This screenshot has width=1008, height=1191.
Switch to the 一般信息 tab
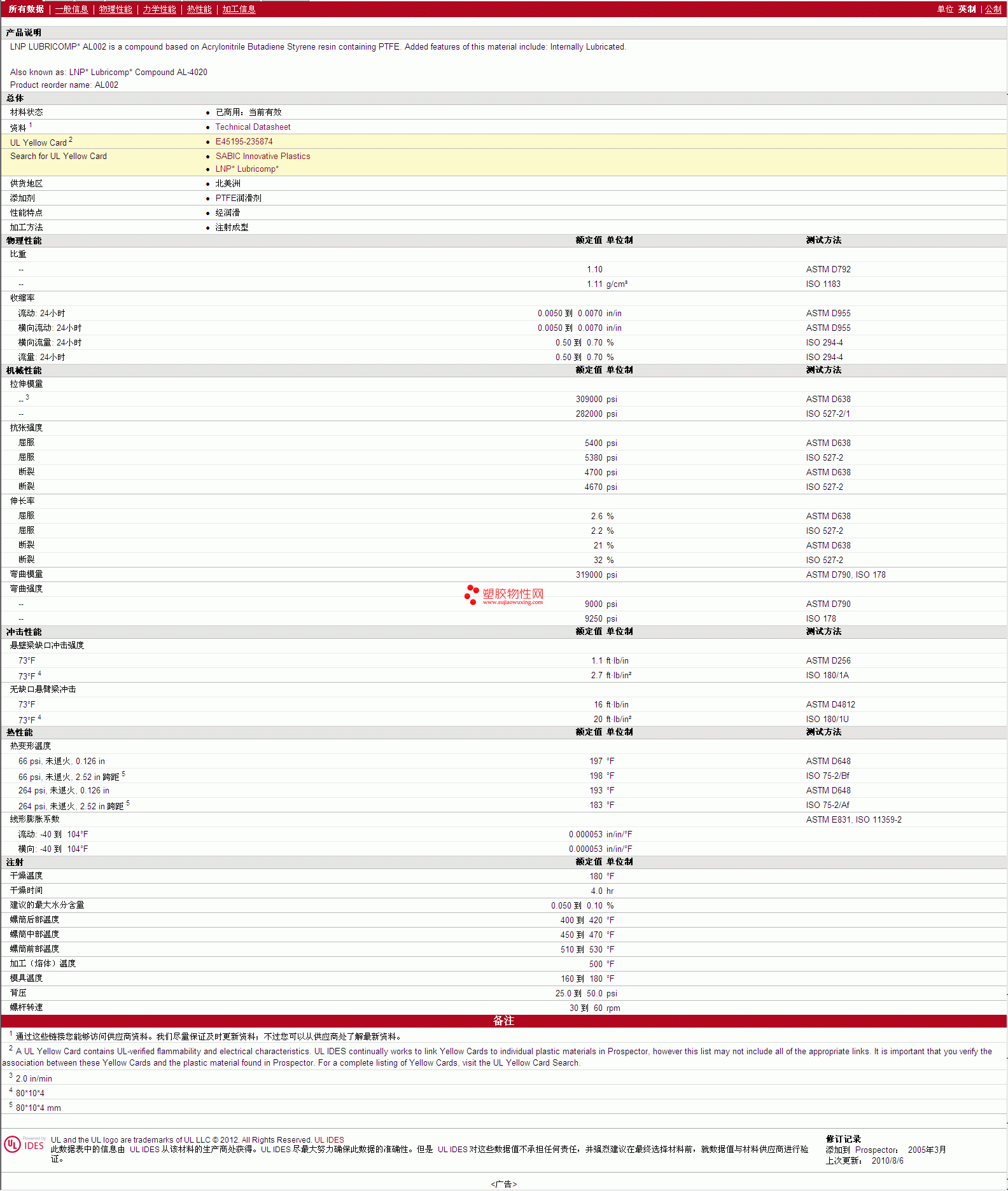pos(71,9)
